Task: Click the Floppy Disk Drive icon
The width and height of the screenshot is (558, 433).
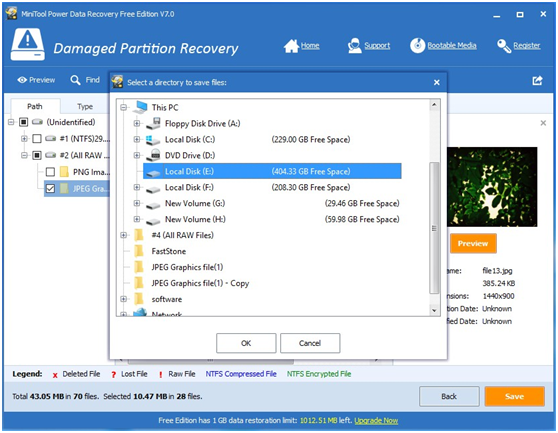Action: 153,123
